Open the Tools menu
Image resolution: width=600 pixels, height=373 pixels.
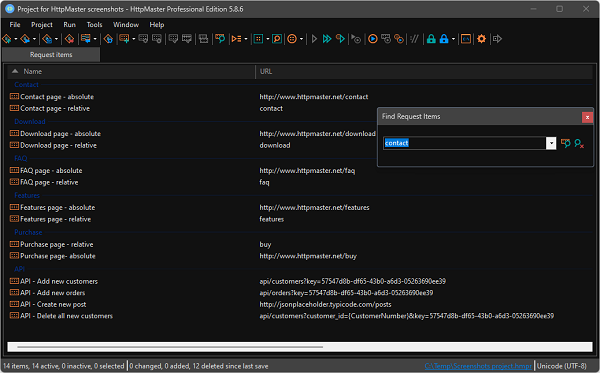94,25
